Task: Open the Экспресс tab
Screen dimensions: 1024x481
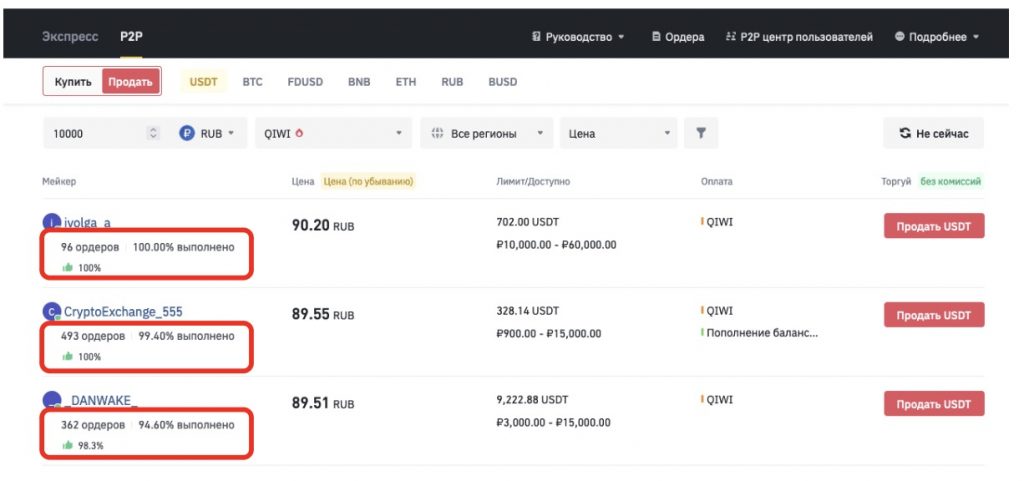Action: tap(70, 37)
